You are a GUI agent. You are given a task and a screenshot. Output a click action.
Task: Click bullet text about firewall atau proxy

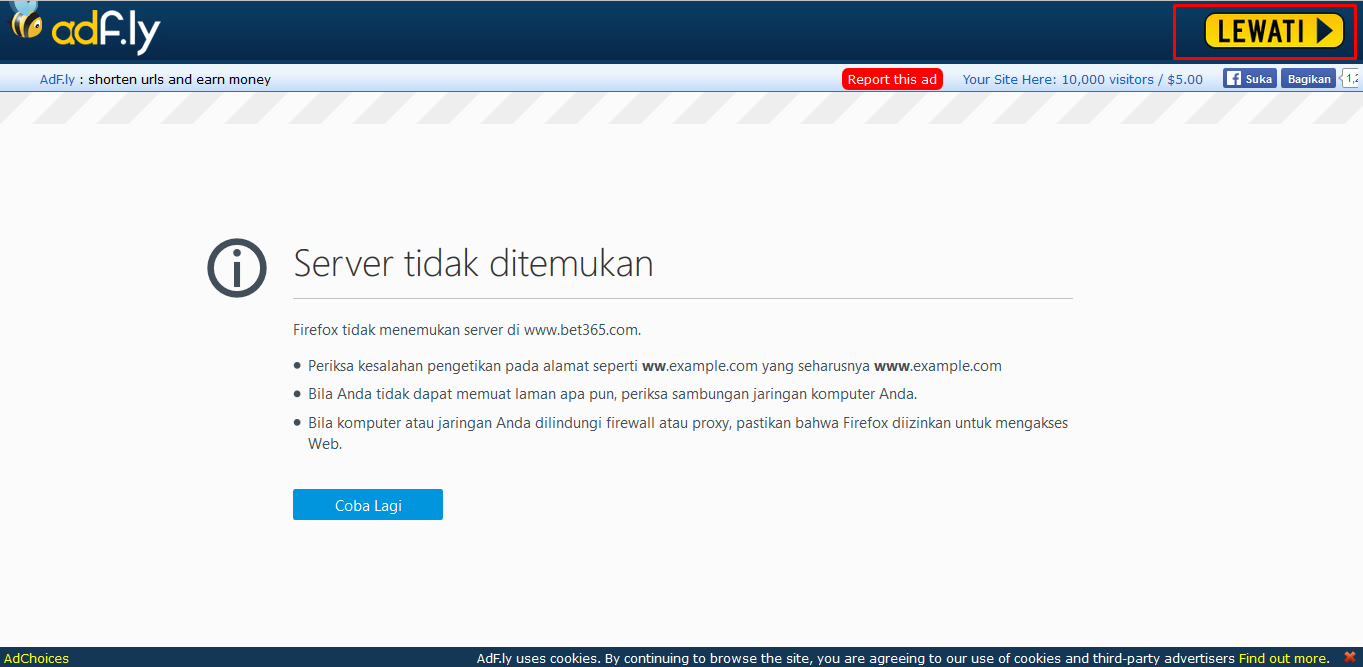[x=688, y=433]
